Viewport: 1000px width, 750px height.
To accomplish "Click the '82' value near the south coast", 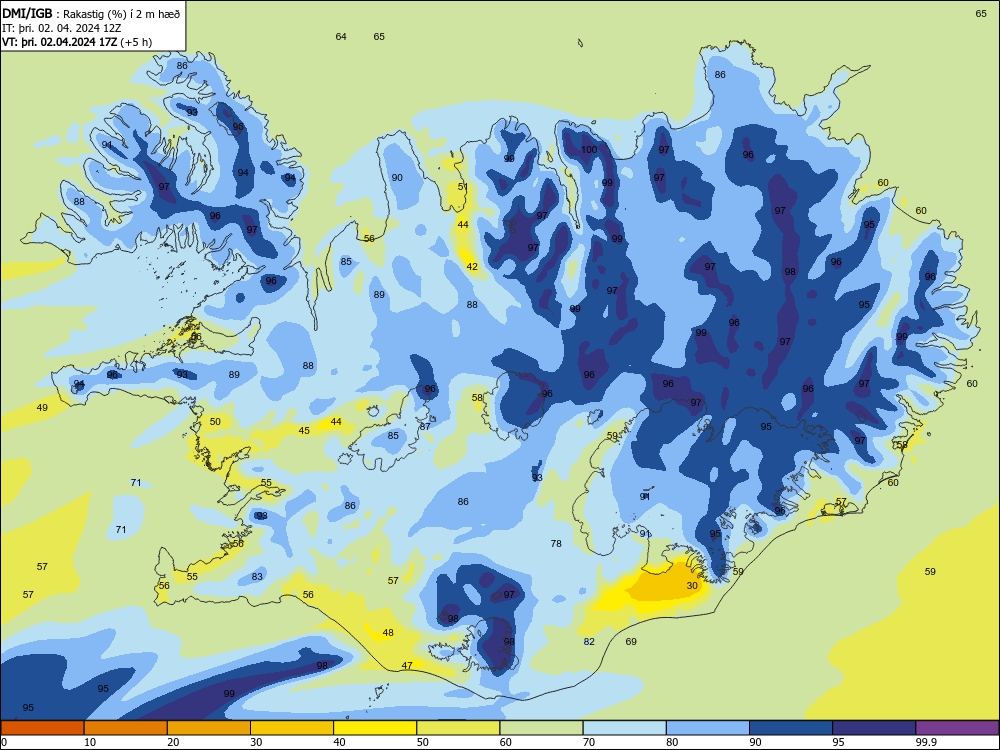I will coord(589,642).
